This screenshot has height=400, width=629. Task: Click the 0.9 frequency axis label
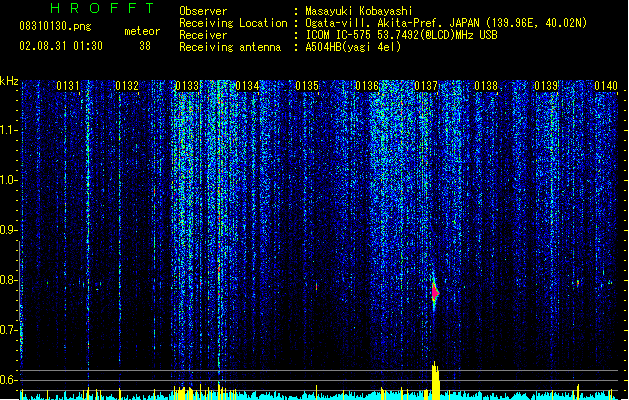click(x=8, y=230)
